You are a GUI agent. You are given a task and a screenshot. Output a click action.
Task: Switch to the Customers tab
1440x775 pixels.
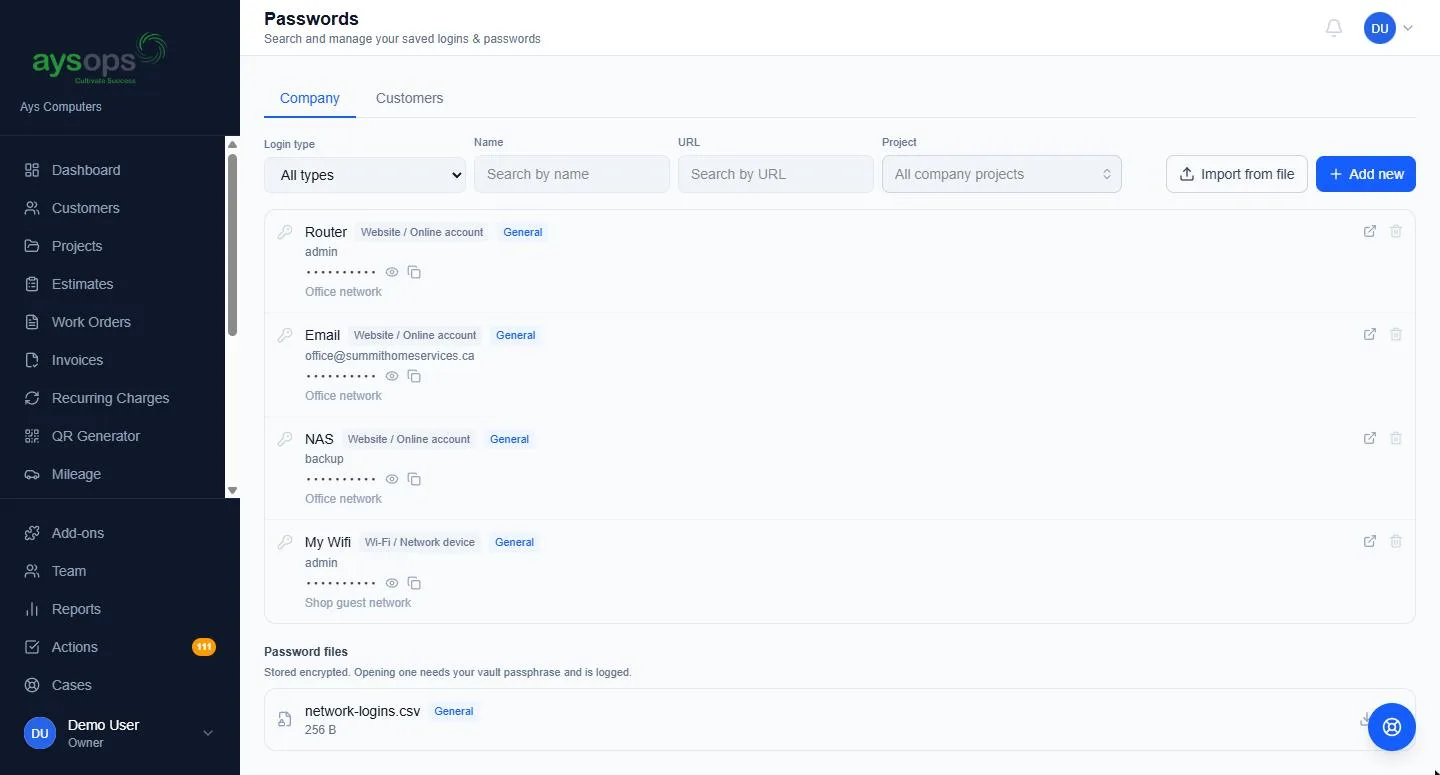(409, 98)
